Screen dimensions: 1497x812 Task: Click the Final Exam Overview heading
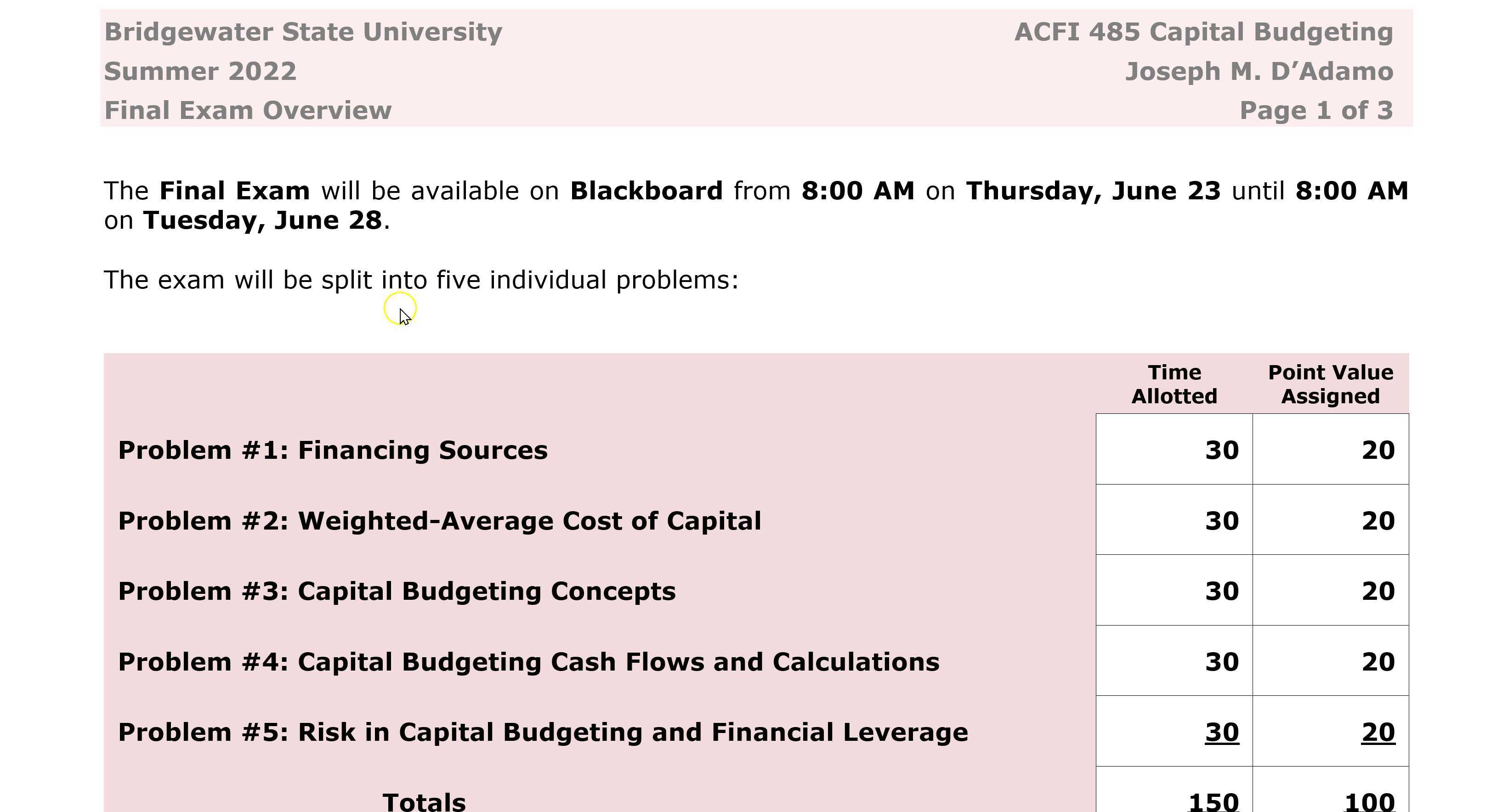pos(248,110)
